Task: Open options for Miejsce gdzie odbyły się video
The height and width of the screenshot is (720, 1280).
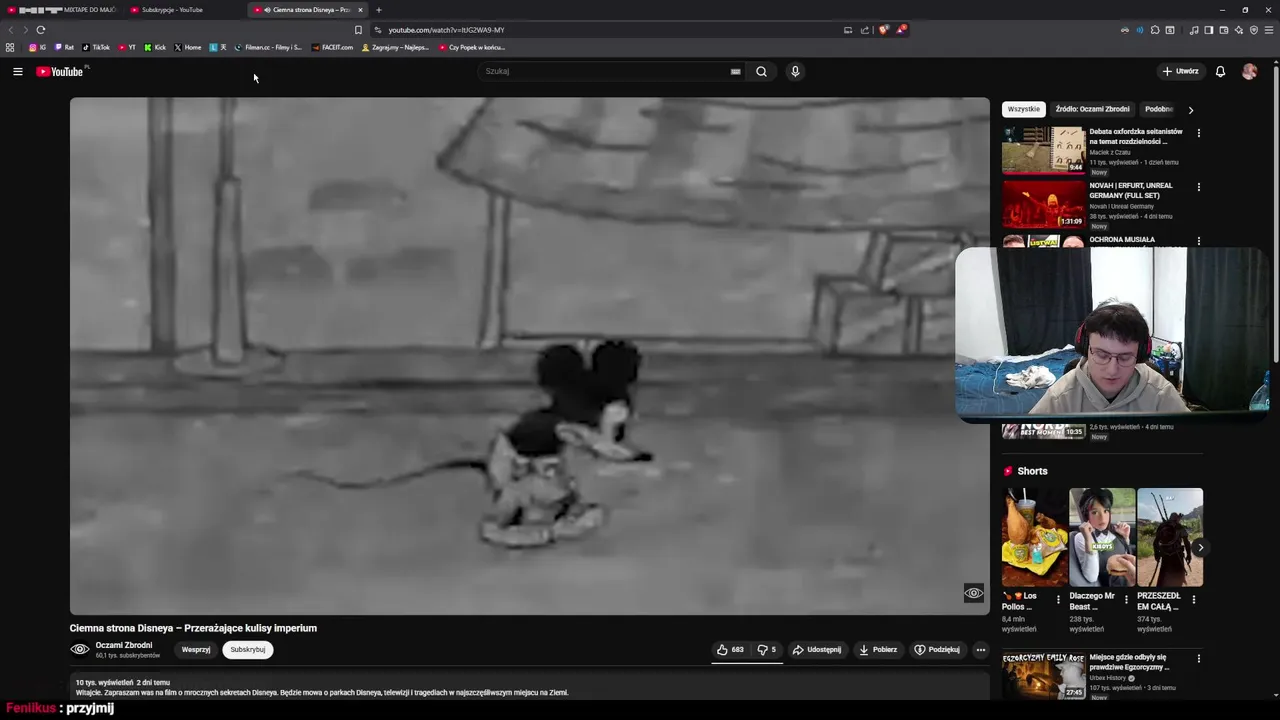Action: tap(1198, 659)
